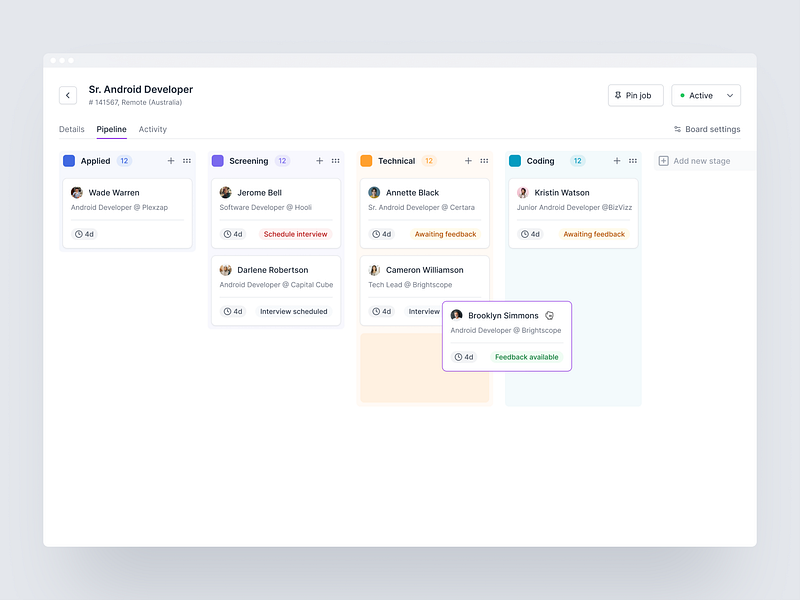Click Sr. Android Developer @ Certara text
The width and height of the screenshot is (800, 600).
coord(421,207)
